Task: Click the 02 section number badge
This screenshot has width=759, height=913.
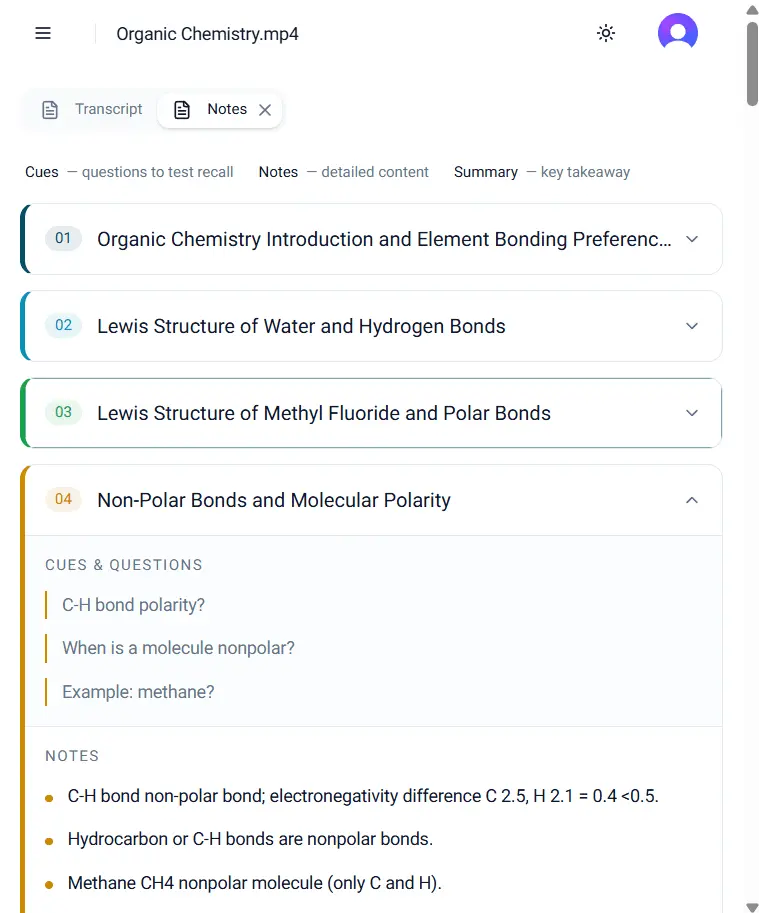Action: (63, 325)
